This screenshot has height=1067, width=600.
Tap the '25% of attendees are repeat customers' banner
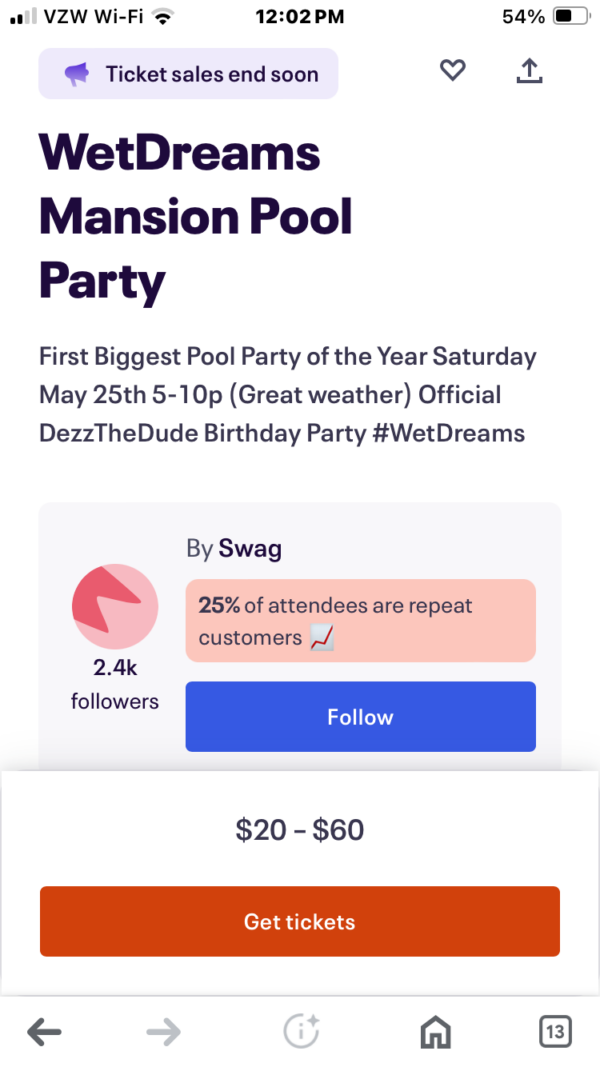click(360, 621)
